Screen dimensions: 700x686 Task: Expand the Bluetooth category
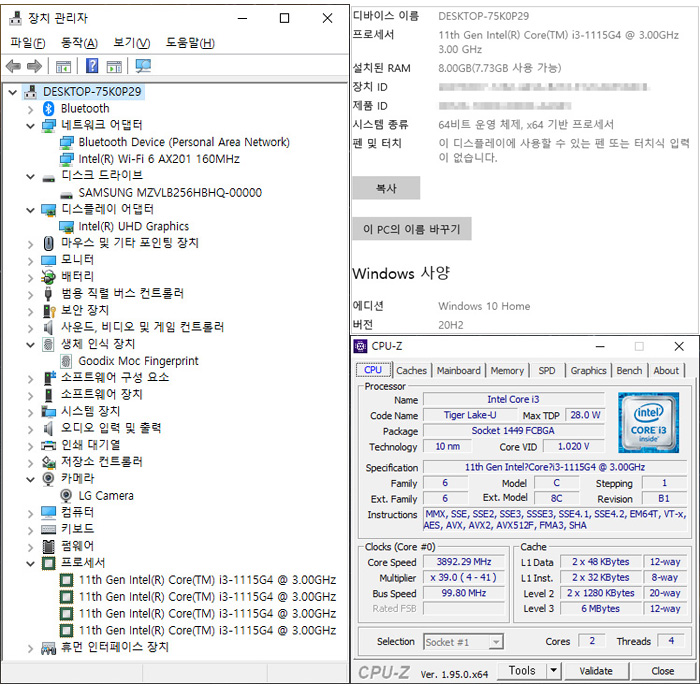click(x=30, y=109)
